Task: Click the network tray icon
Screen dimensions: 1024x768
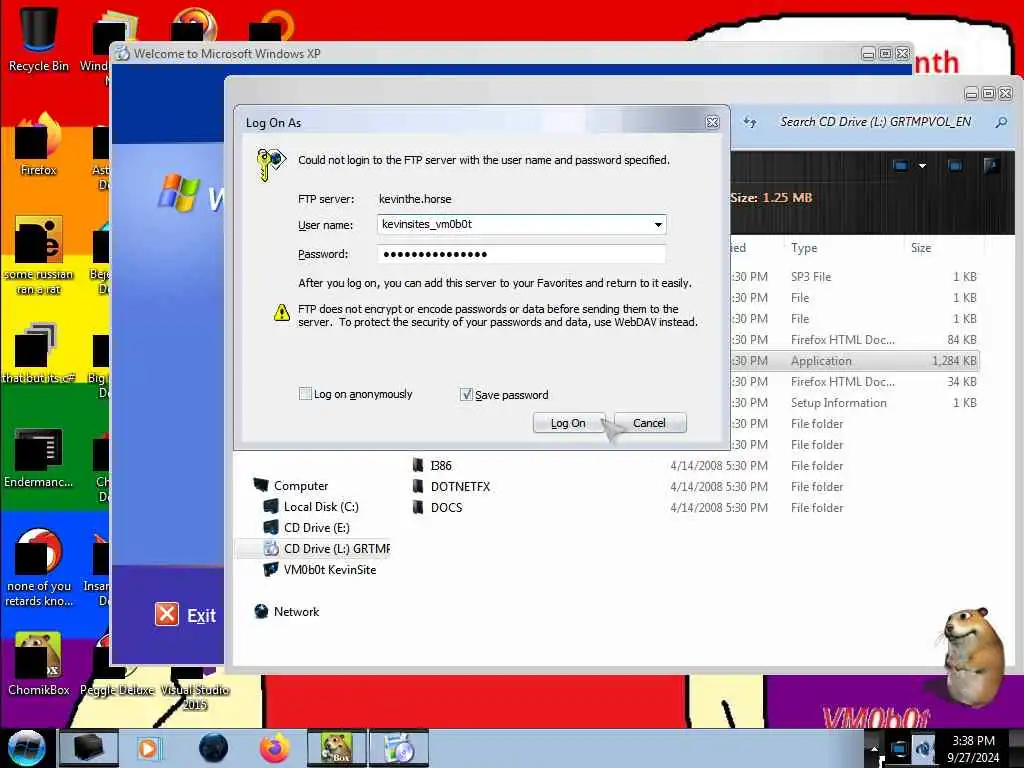Action: point(899,750)
